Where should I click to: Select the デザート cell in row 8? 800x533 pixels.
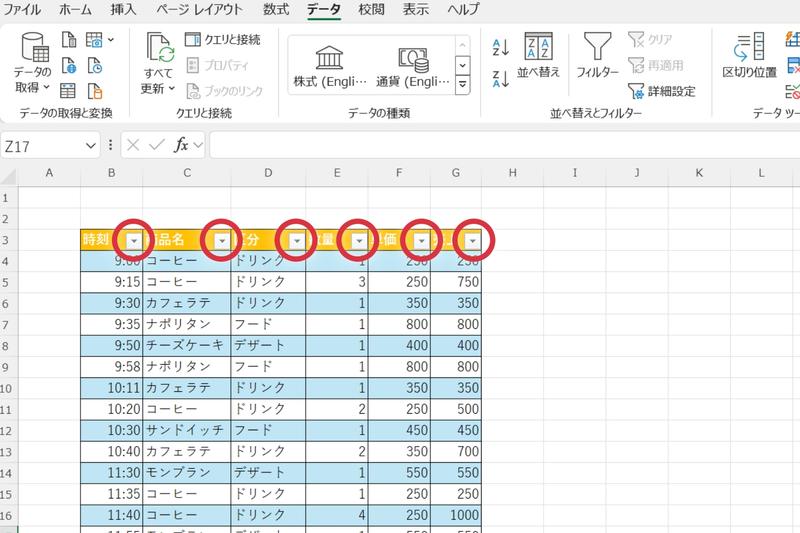[268, 345]
